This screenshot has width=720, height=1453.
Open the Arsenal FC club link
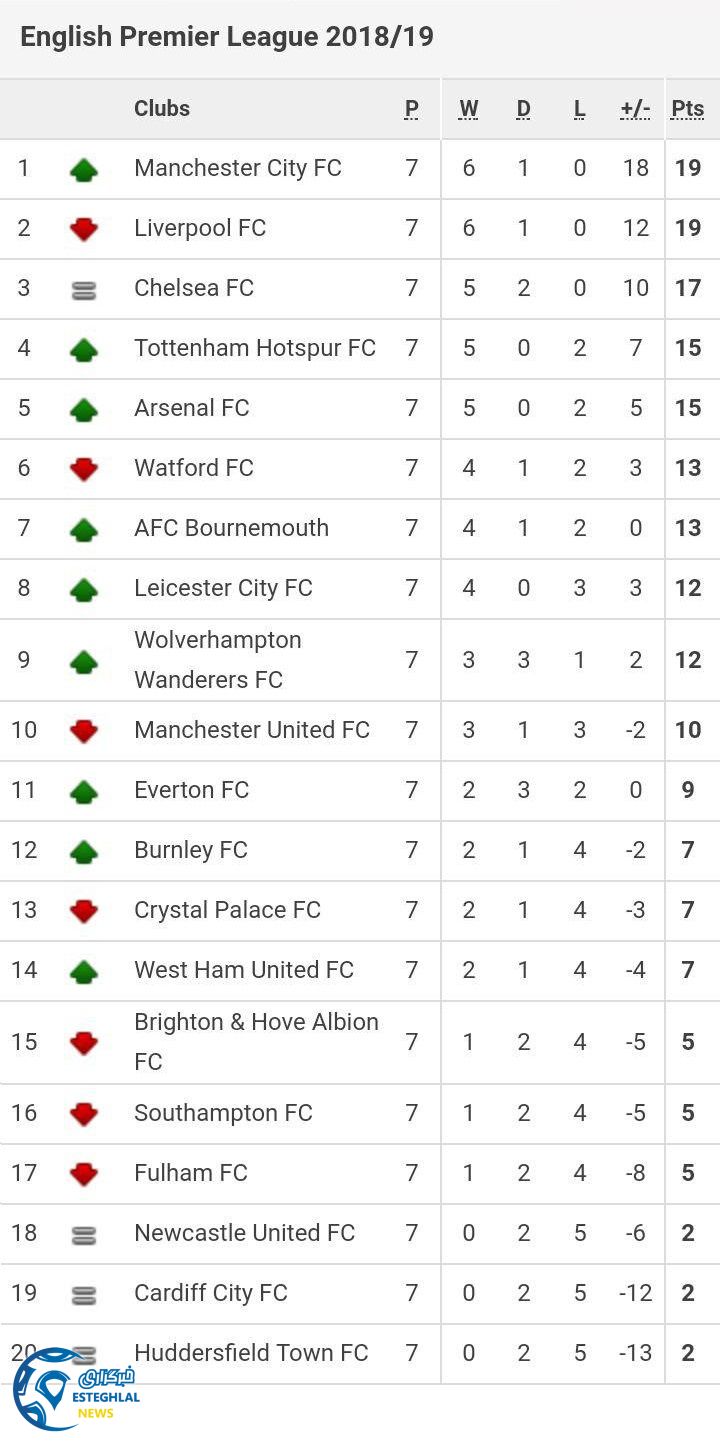click(192, 408)
